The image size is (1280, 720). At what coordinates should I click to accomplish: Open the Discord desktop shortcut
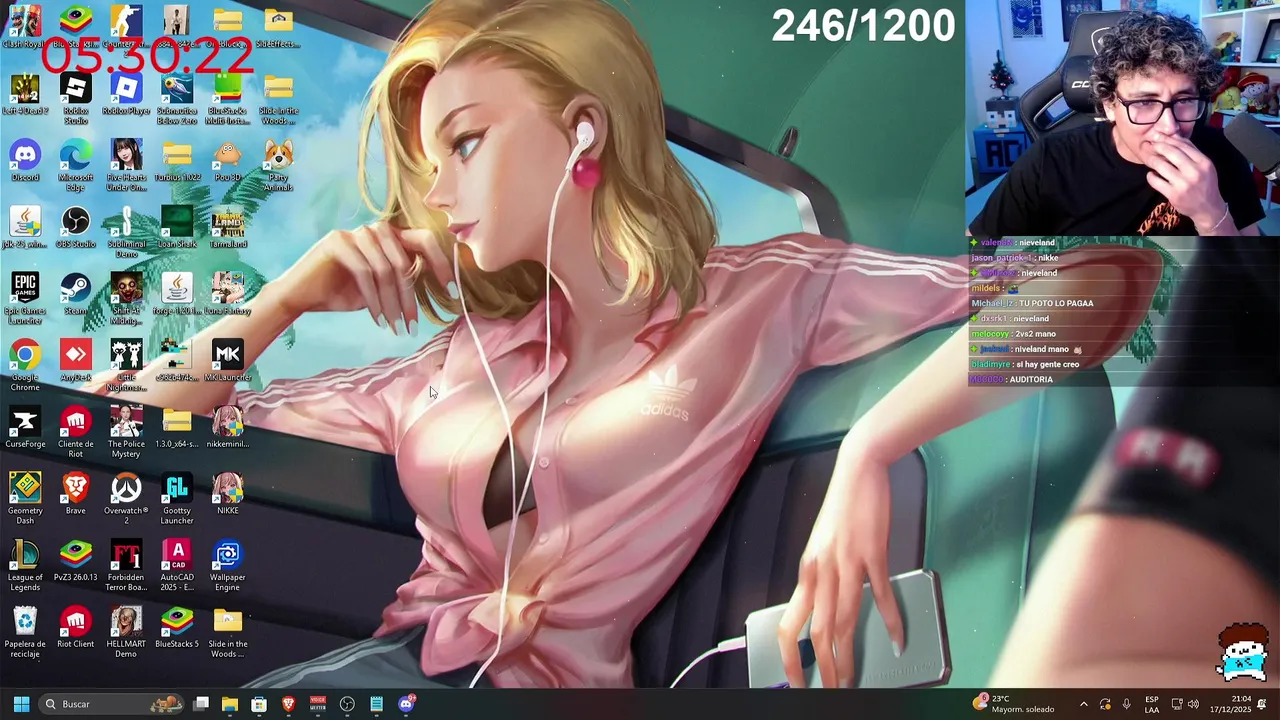(25, 162)
